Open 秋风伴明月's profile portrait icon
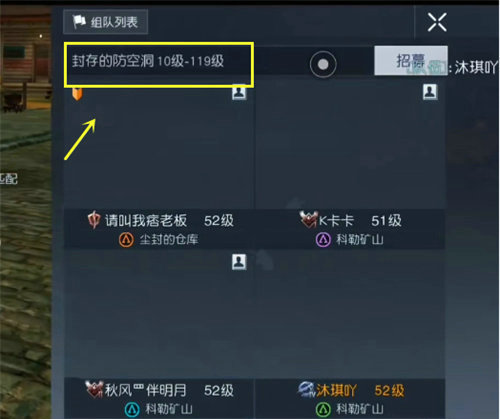The width and height of the screenshot is (500, 419). pos(239,262)
